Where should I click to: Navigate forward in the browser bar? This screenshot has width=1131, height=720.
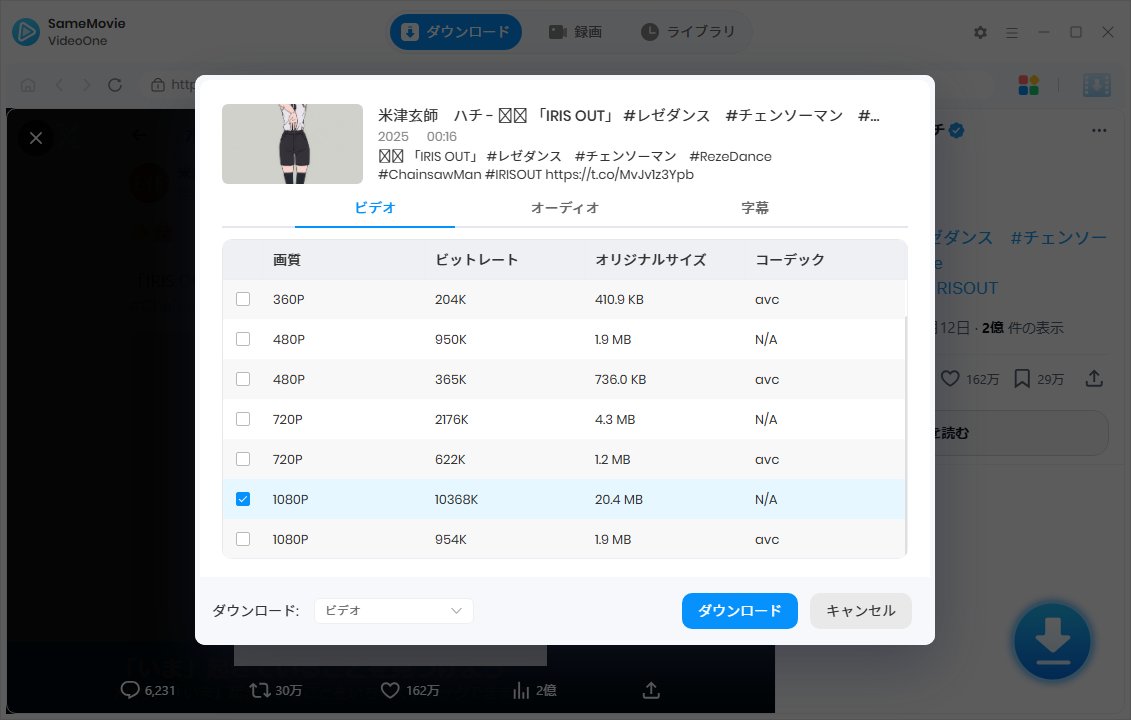(x=87, y=85)
